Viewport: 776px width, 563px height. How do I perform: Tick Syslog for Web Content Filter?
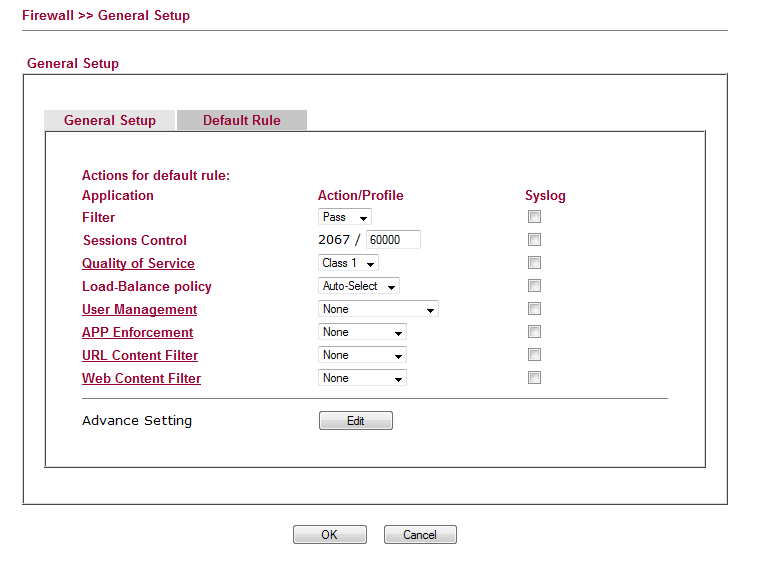tap(534, 378)
